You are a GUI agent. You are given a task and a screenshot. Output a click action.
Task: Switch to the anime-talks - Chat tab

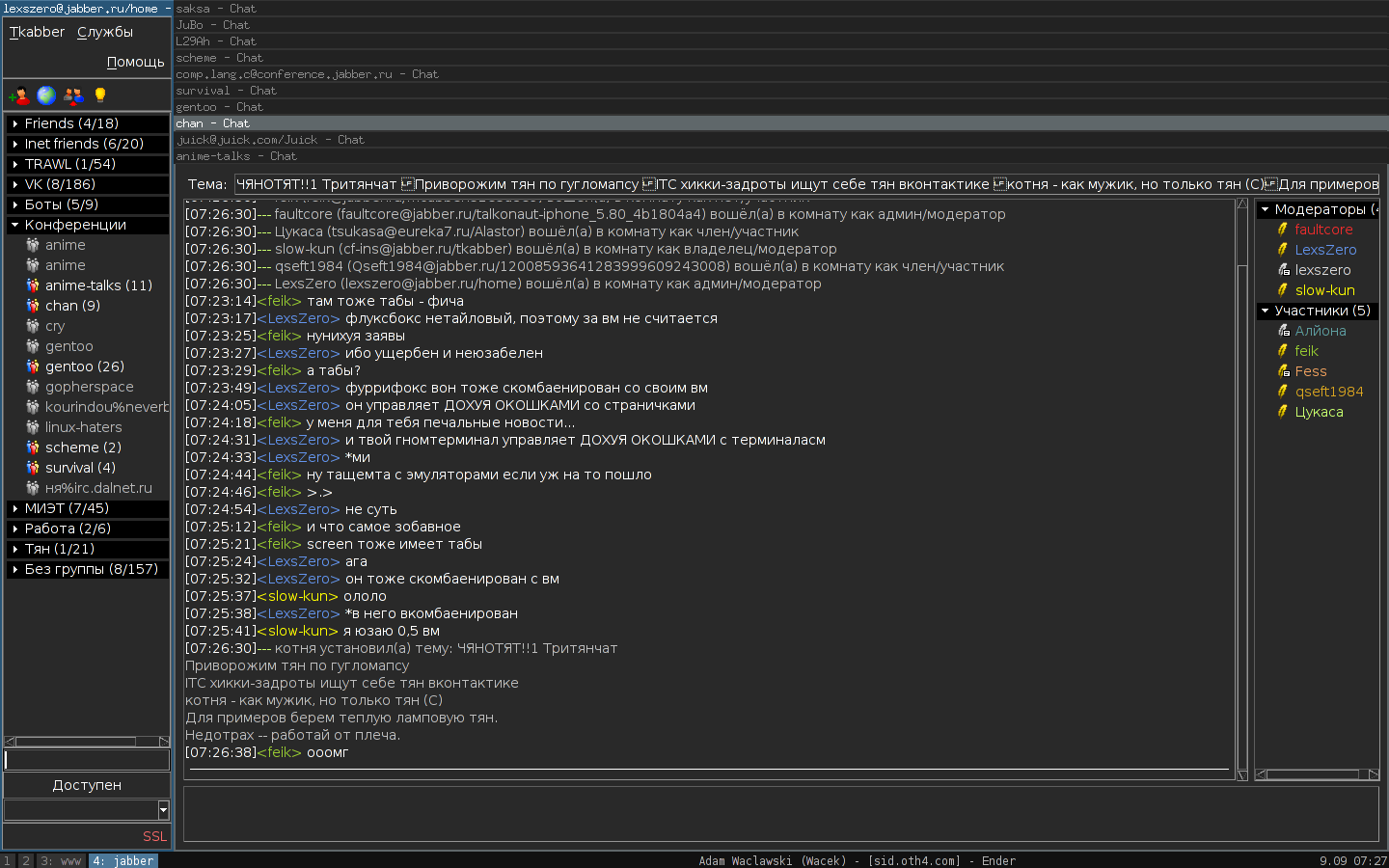coord(236,156)
